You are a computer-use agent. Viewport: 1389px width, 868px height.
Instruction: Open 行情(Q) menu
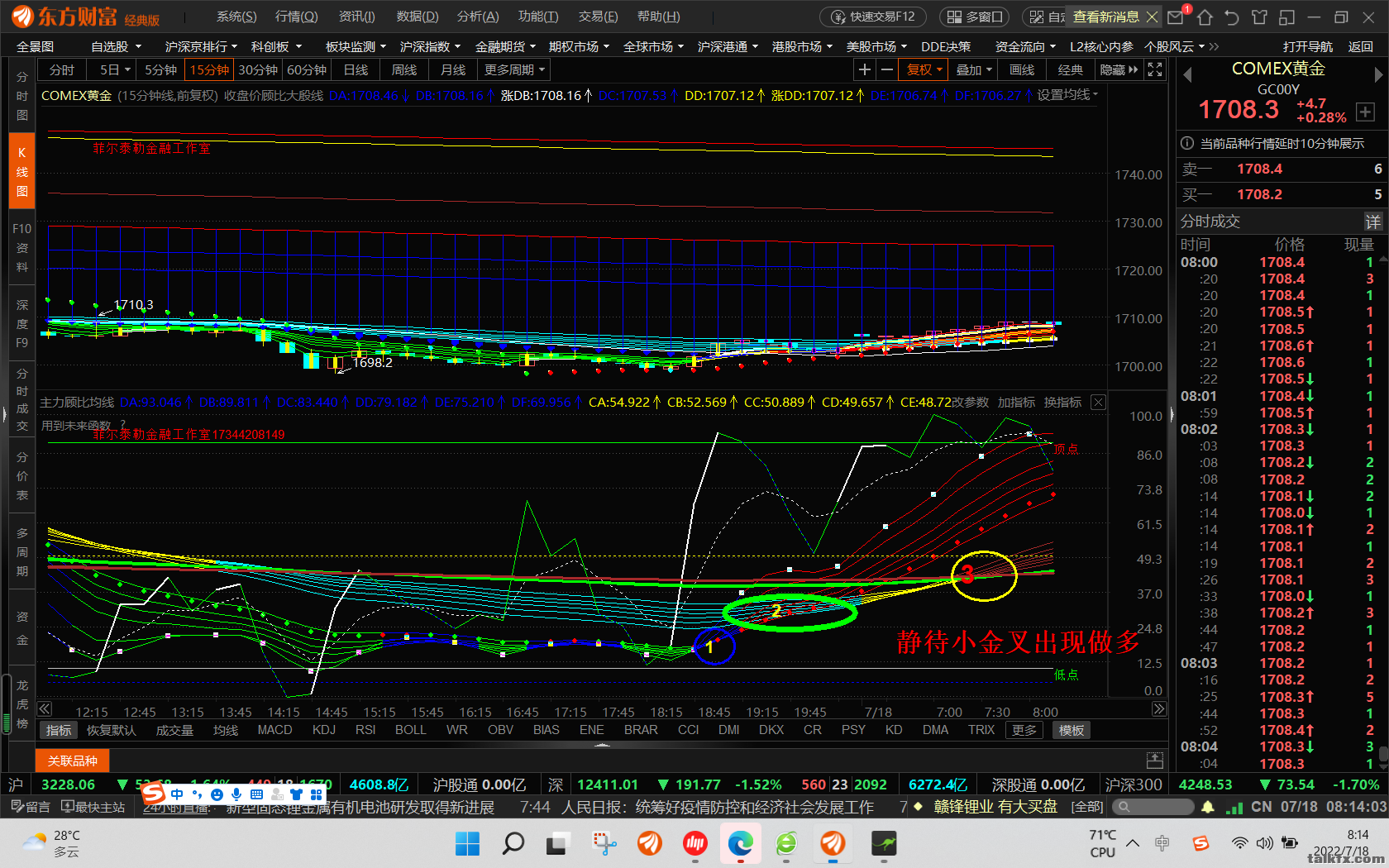pyautogui.click(x=296, y=17)
